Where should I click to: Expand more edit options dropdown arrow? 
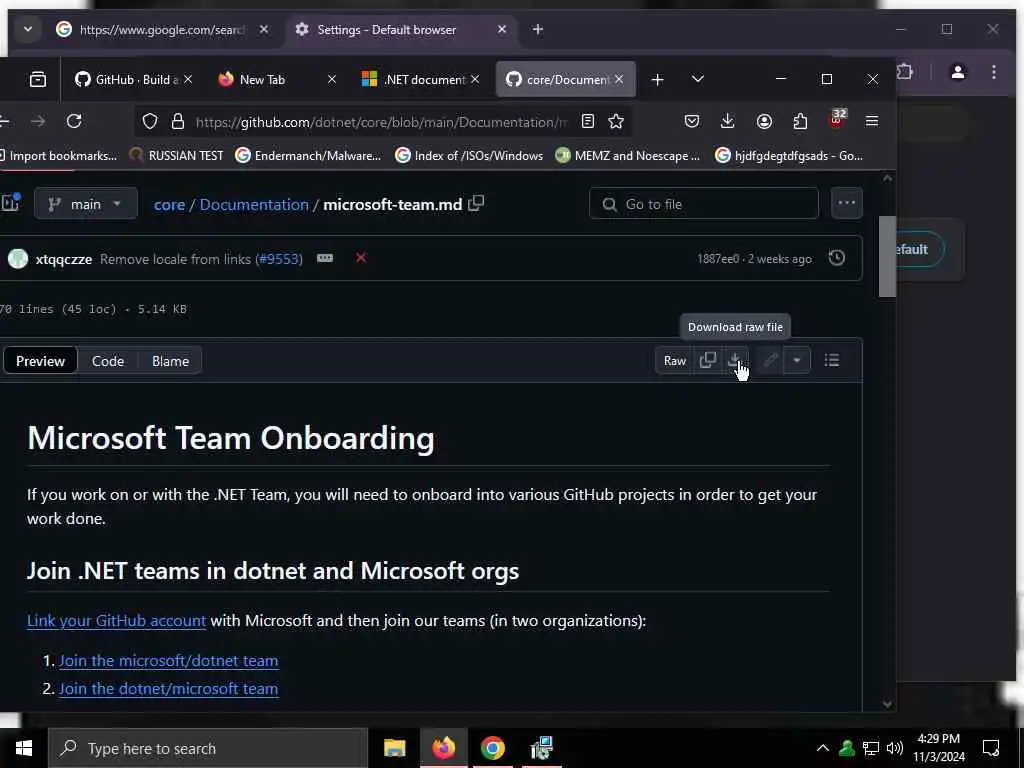click(x=796, y=360)
